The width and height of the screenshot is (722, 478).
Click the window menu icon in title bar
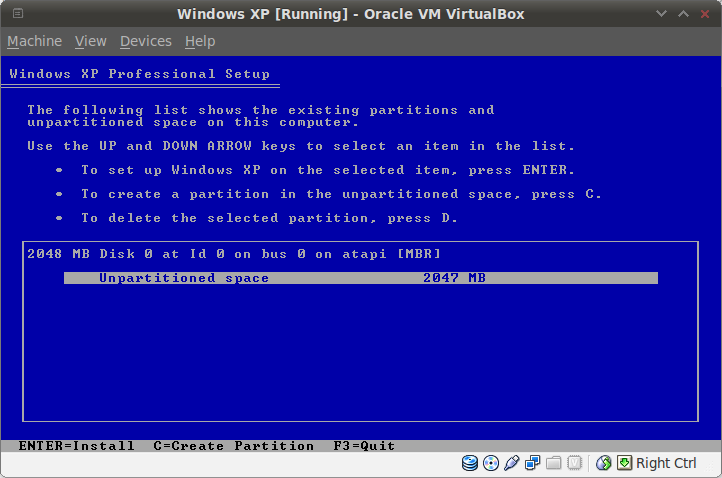[x=18, y=13]
